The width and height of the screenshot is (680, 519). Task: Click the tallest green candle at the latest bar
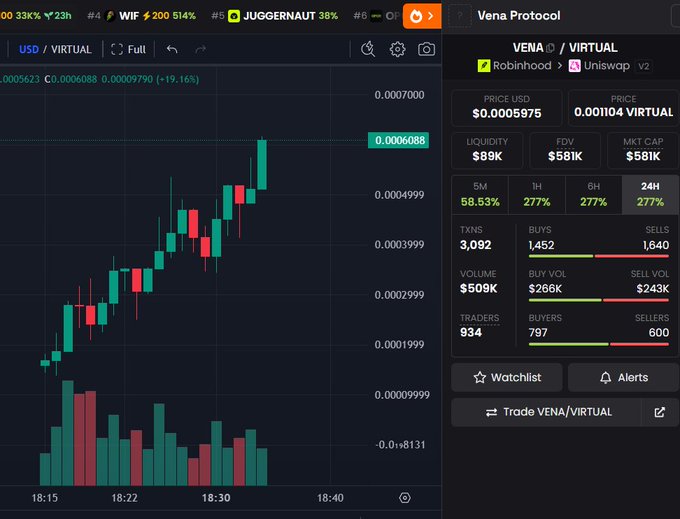pos(262,164)
